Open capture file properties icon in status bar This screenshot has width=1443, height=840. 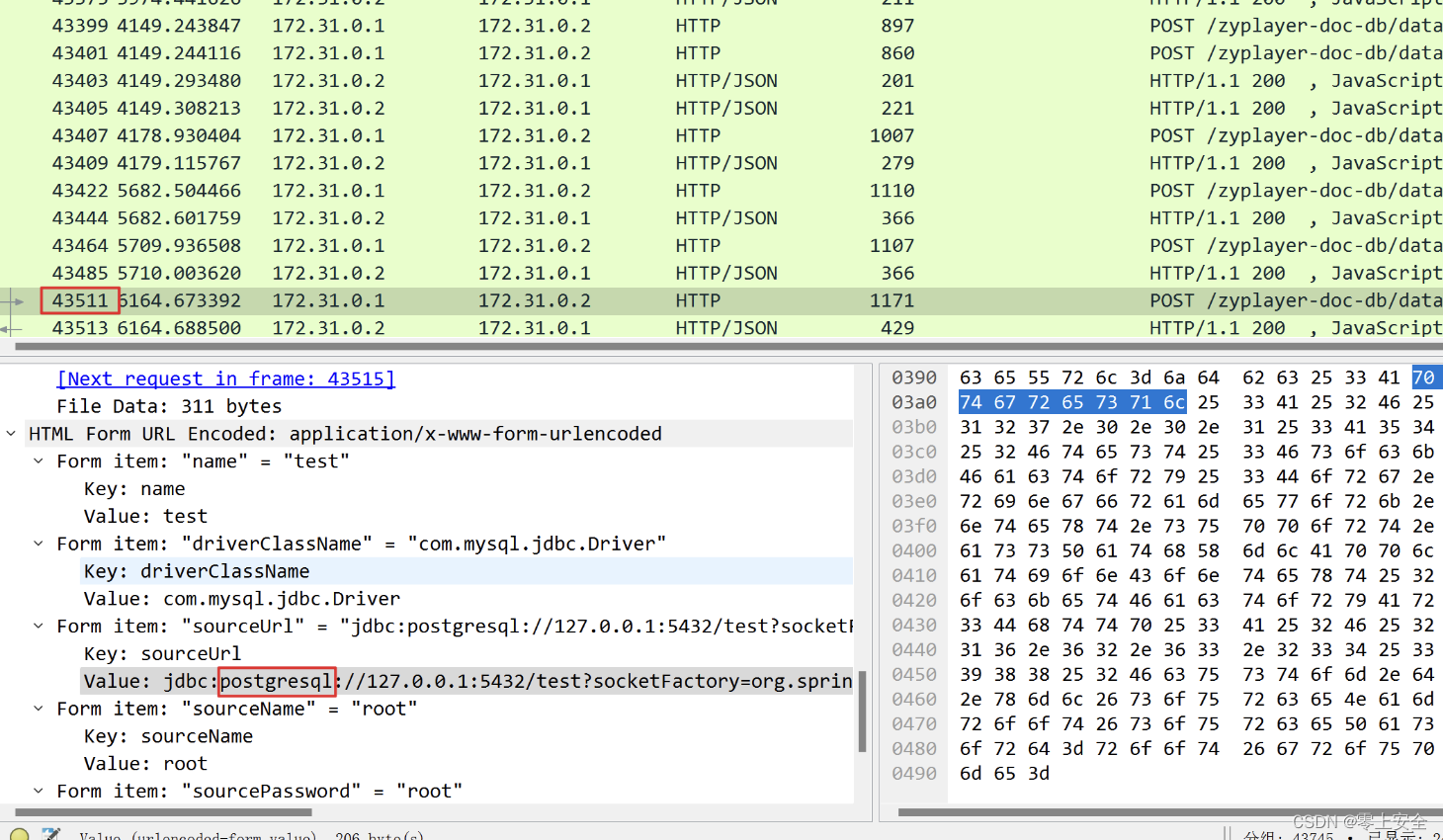(x=50, y=835)
